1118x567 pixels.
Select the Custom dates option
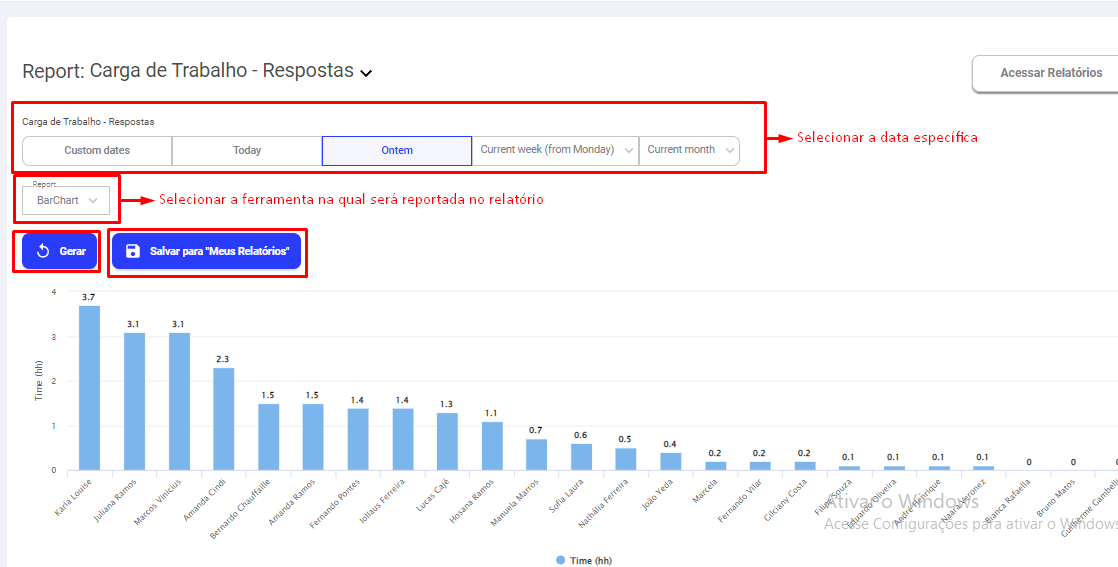point(97,150)
